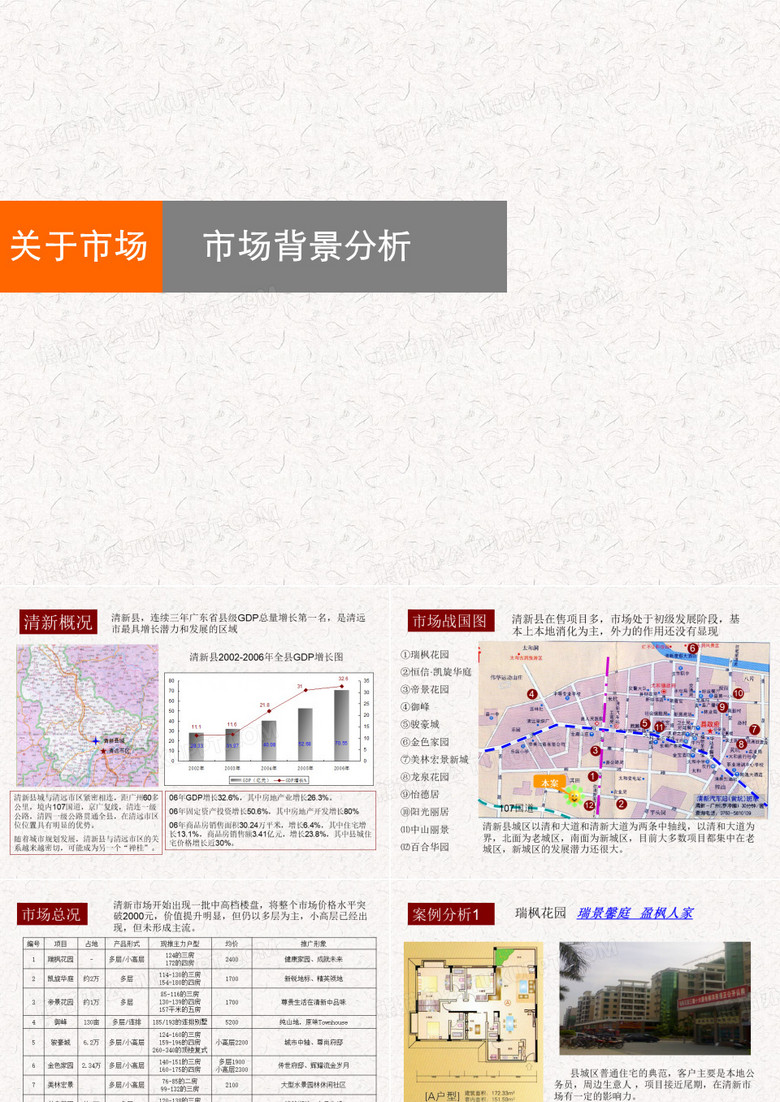Click the 现推主力户型 table column header

point(180,943)
